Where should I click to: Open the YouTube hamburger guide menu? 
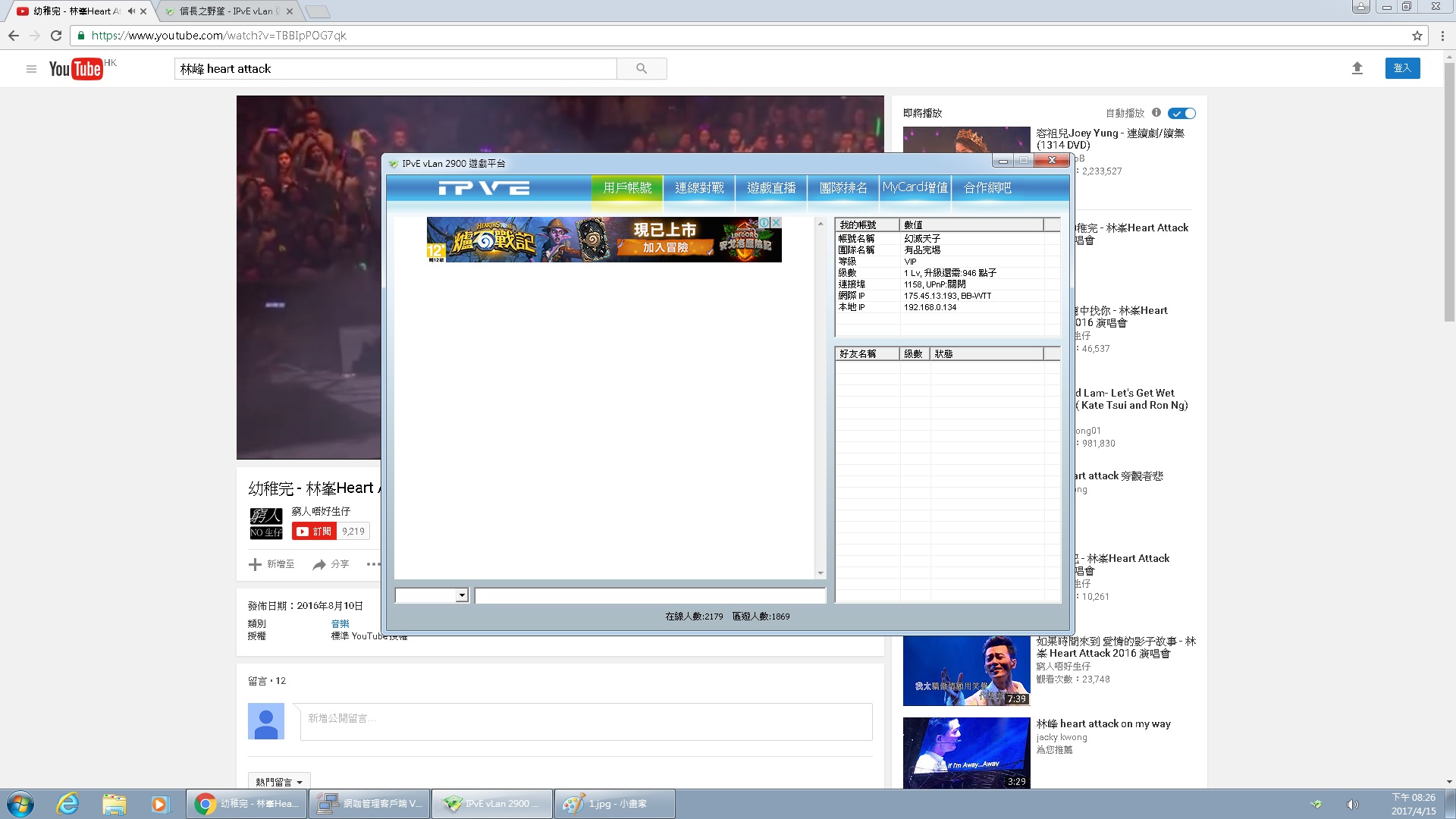click(31, 69)
